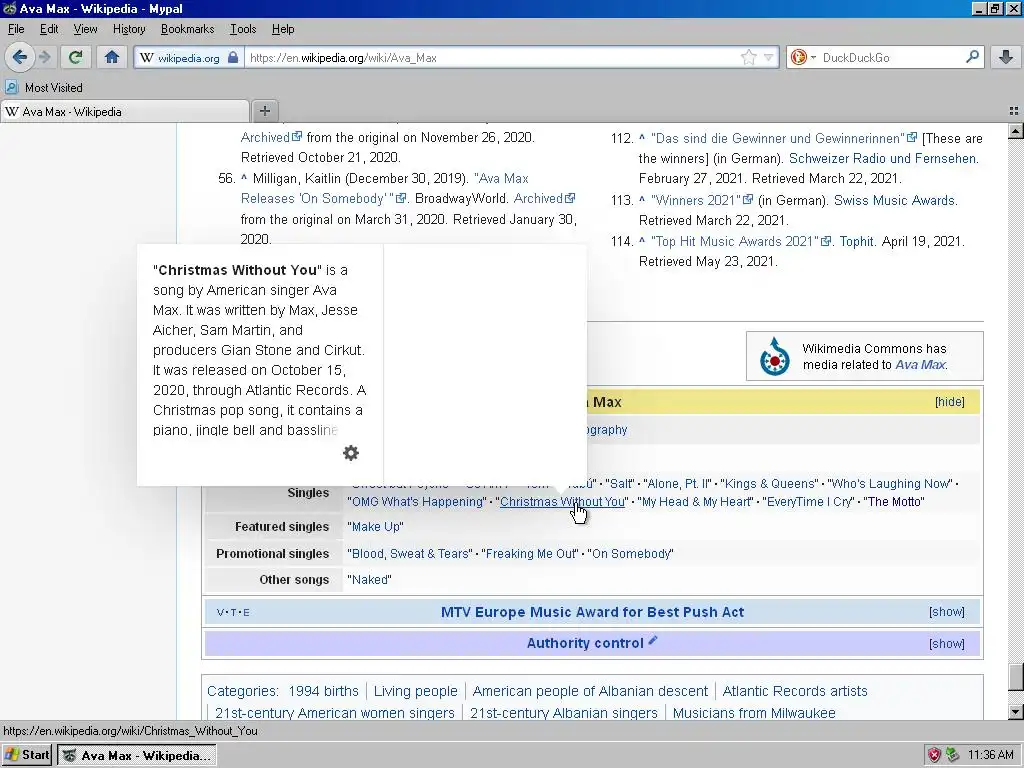Open the File menu
This screenshot has height=768, width=1024.
coord(16,29)
